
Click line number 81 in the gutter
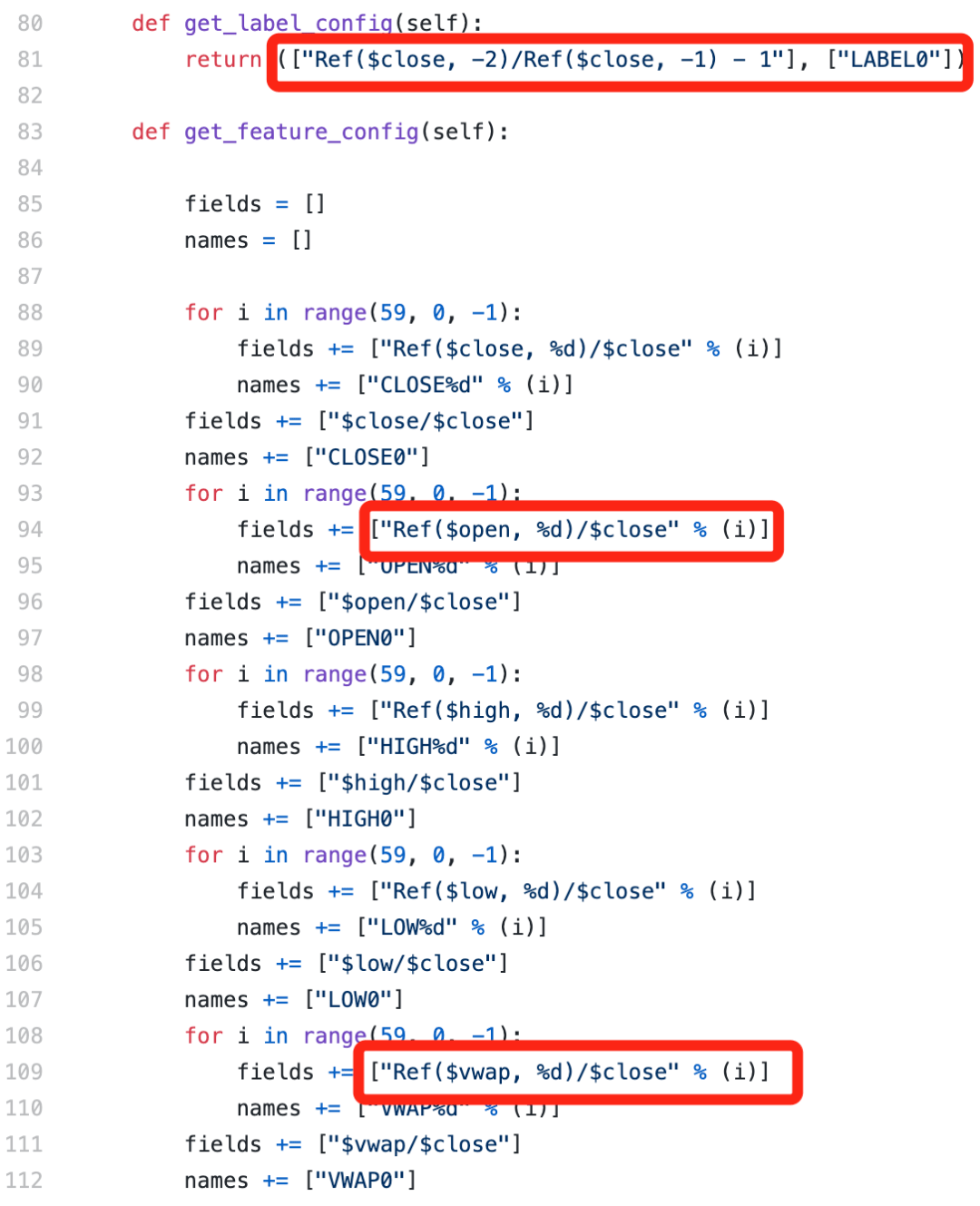pyautogui.click(x=30, y=60)
